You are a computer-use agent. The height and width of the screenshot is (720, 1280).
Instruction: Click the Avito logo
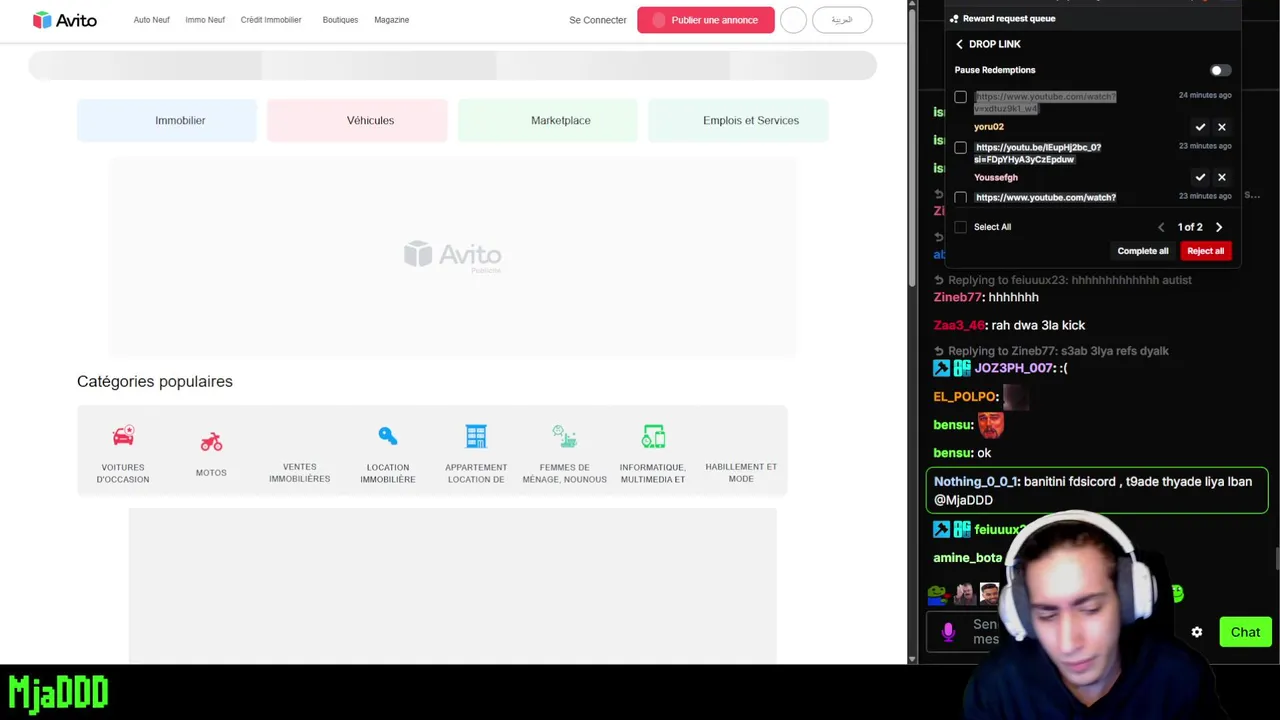pyautogui.click(x=65, y=20)
